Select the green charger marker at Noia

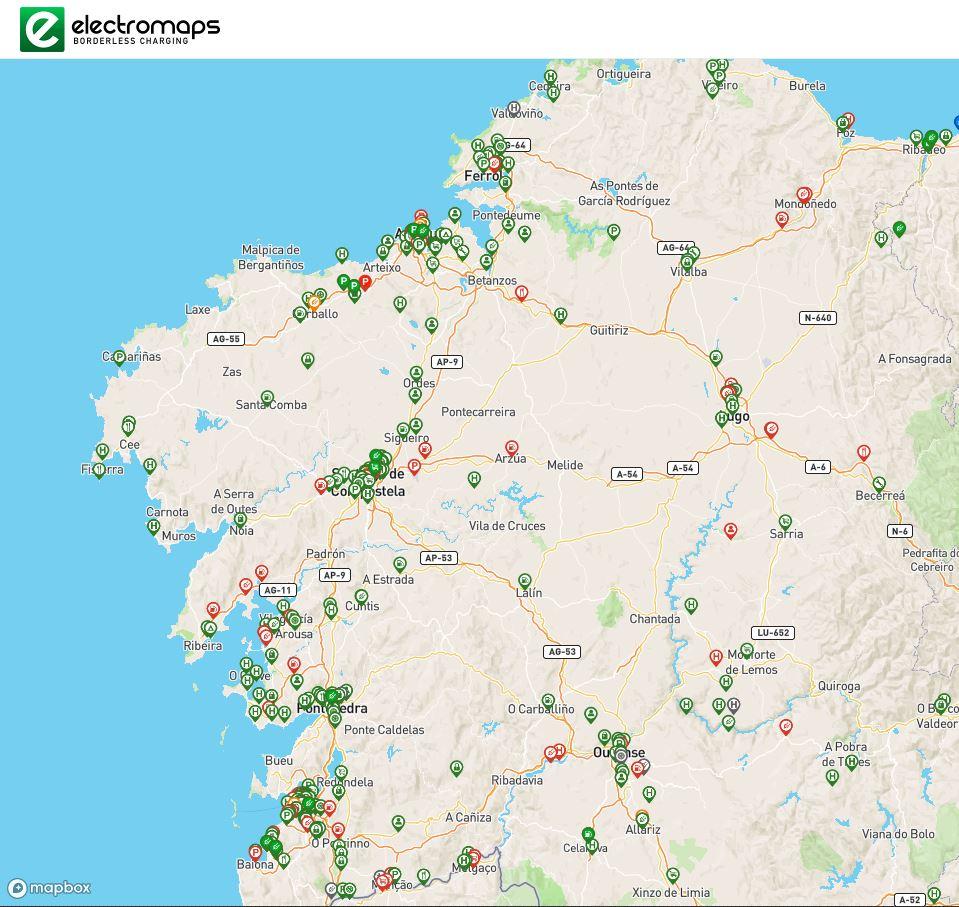[x=240, y=519]
